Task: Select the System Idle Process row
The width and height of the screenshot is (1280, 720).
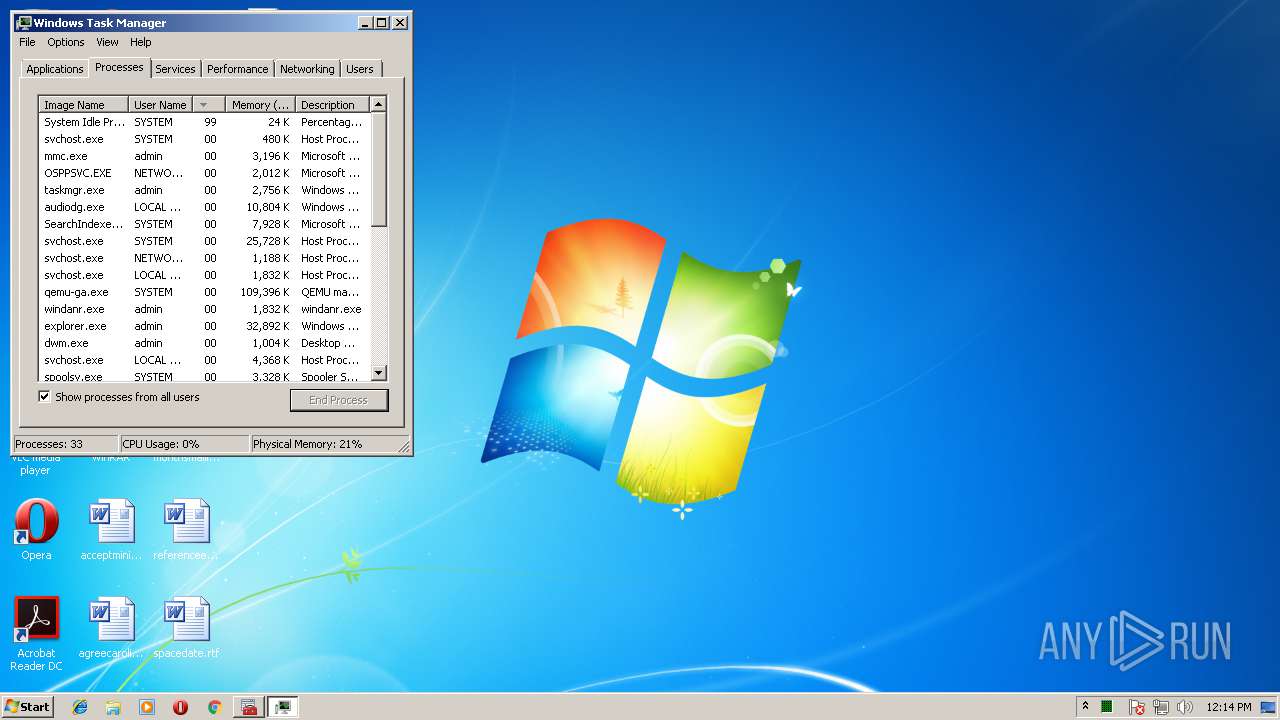Action: click(204, 122)
